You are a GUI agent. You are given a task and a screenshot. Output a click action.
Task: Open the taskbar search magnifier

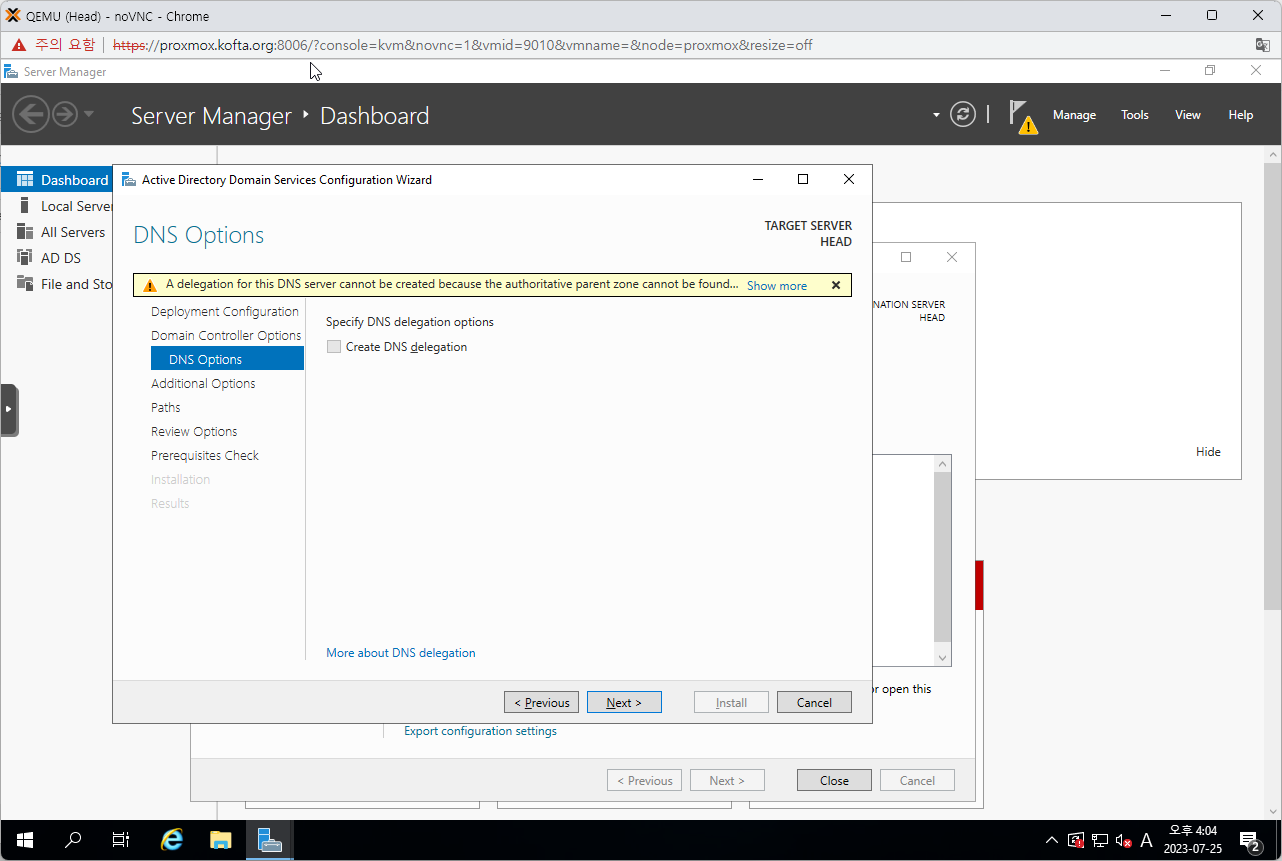click(x=73, y=840)
